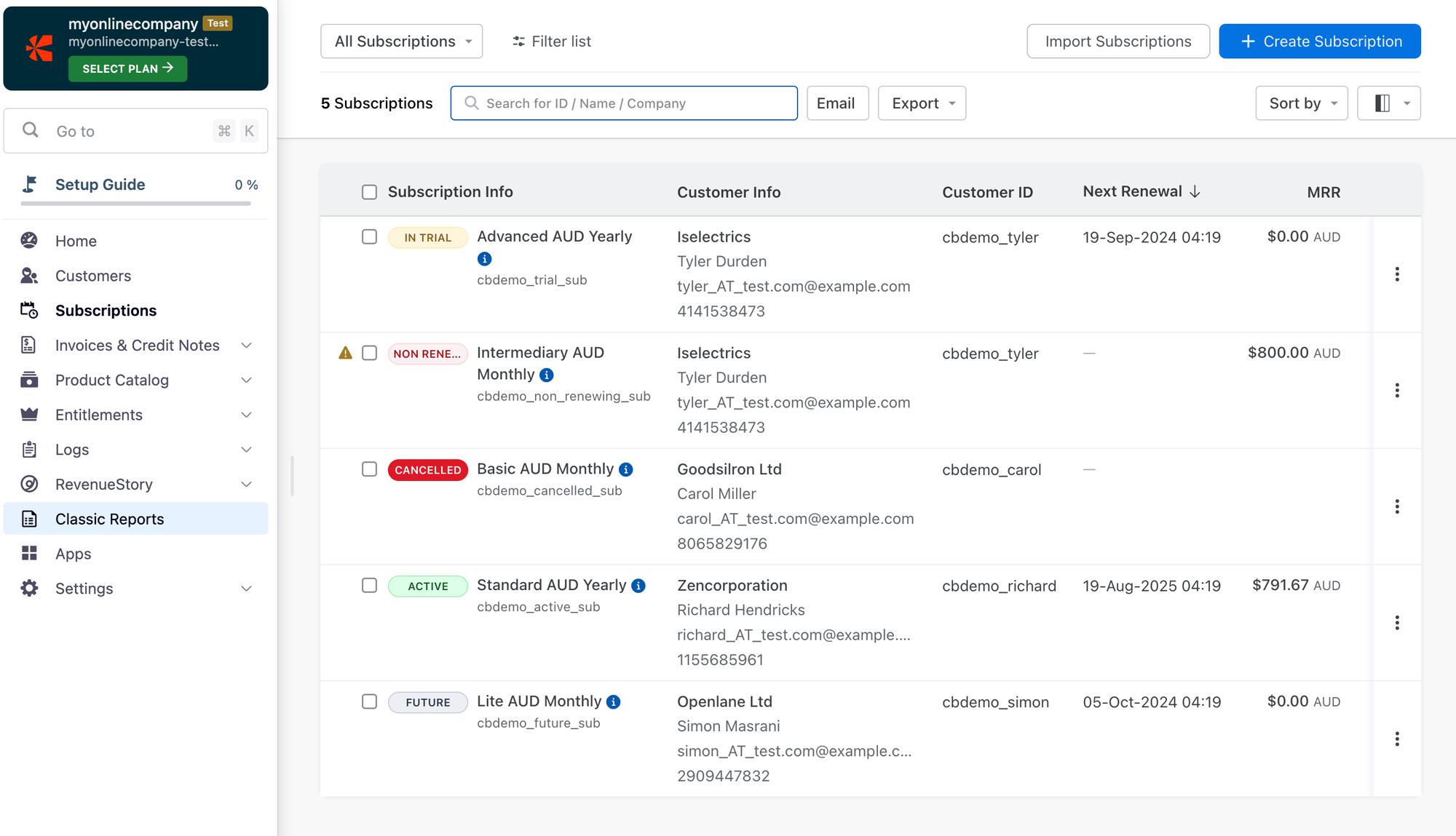Select the checkbox for Lite AUD Monthly
The height and width of the screenshot is (836, 1456).
[x=369, y=701]
